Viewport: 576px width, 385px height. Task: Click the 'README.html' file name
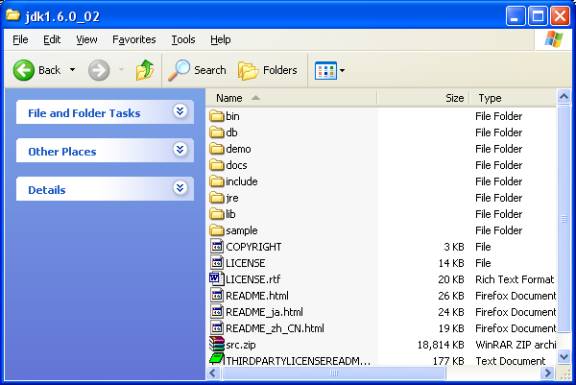(257, 296)
